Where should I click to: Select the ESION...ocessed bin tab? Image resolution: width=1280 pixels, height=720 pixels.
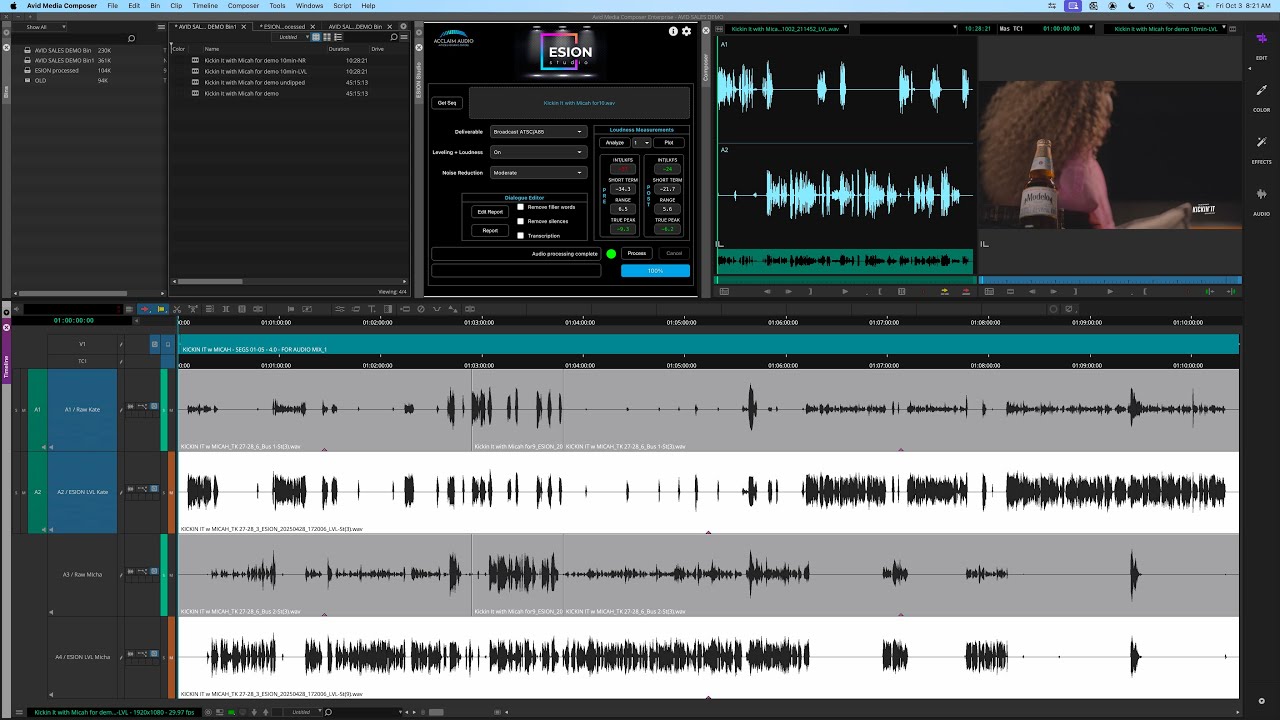(284, 27)
